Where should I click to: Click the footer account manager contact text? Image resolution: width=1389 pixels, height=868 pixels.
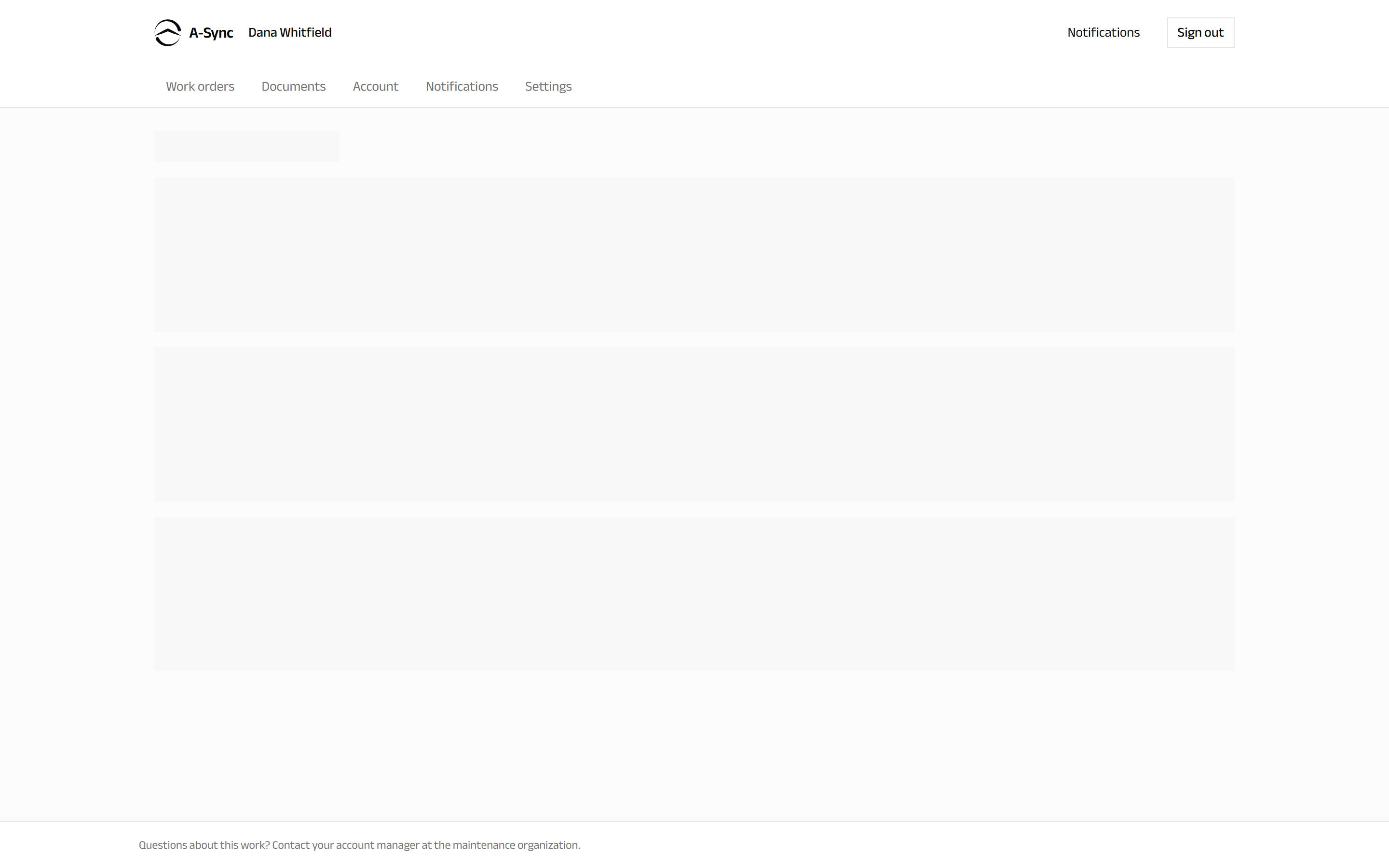(x=359, y=844)
